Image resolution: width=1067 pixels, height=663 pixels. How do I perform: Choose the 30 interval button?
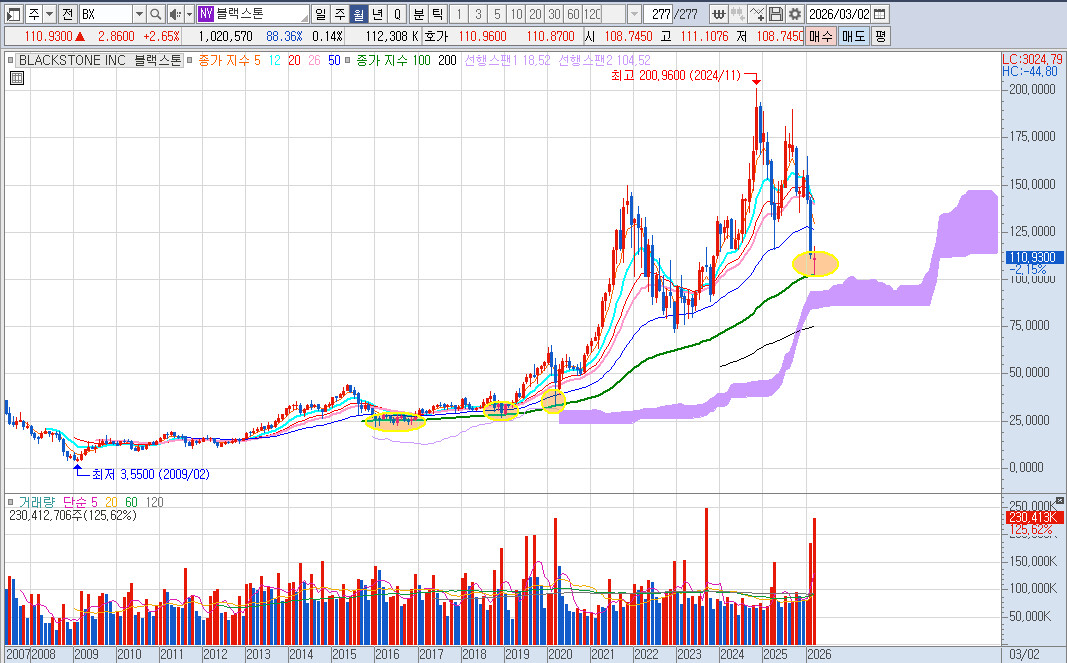point(555,14)
